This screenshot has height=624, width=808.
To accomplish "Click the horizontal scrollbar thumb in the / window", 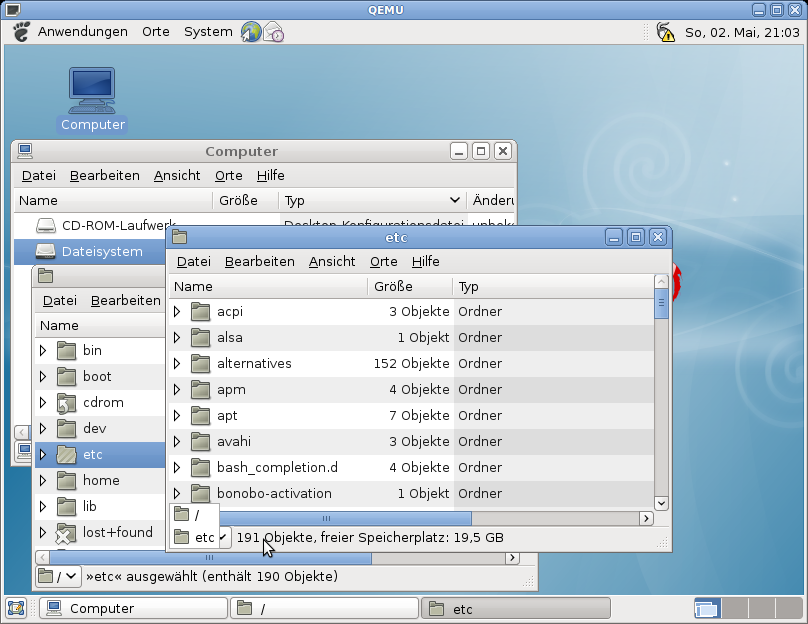I will point(210,558).
